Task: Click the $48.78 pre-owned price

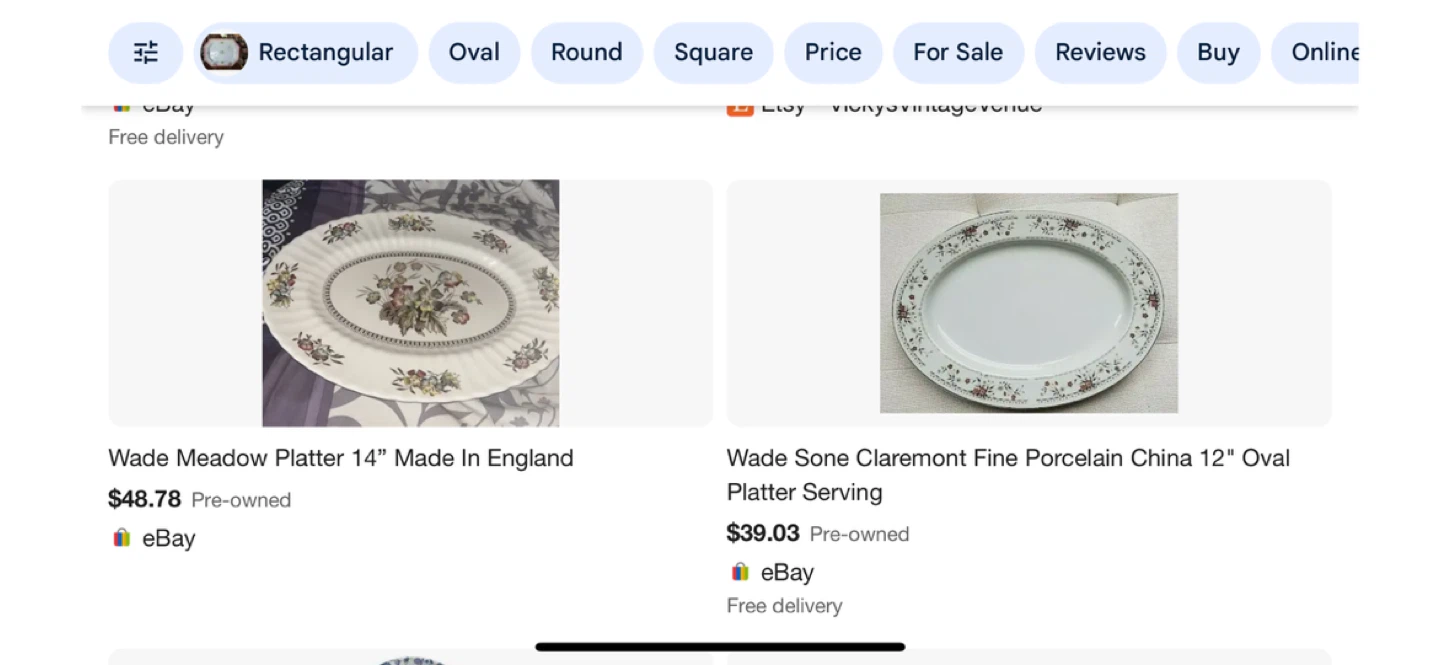Action: [145, 499]
